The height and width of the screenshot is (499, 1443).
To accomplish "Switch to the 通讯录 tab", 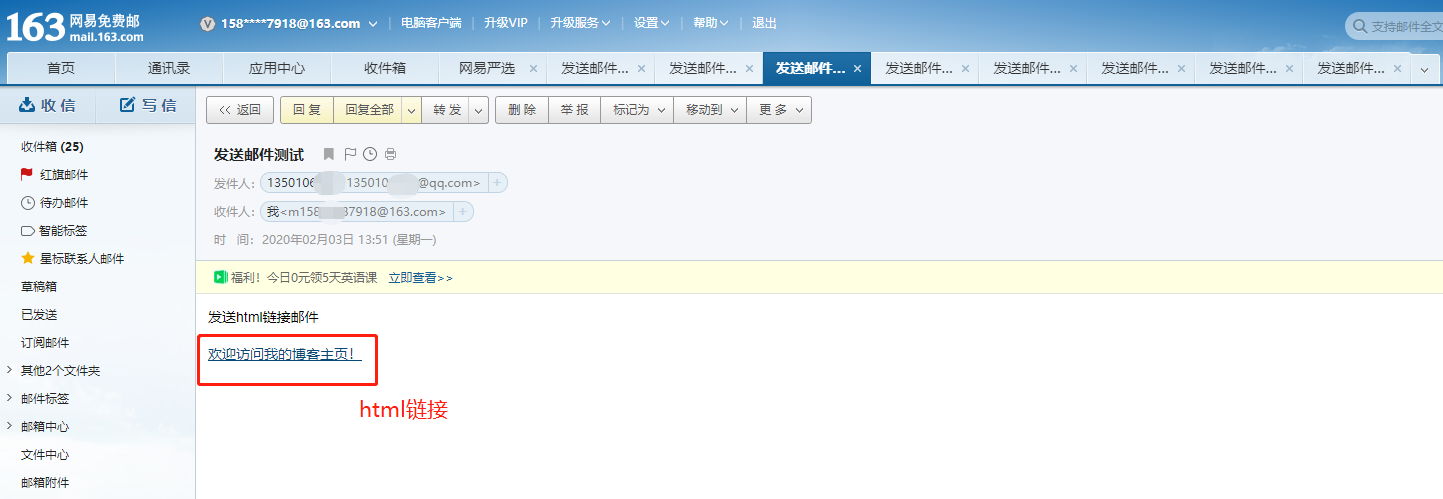I will coord(169,69).
